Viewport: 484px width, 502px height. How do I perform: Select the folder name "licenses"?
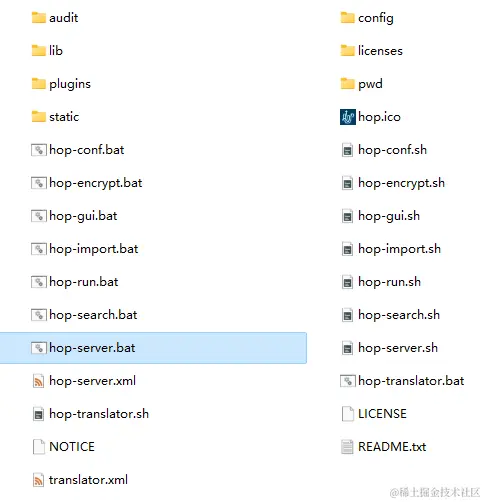380,51
